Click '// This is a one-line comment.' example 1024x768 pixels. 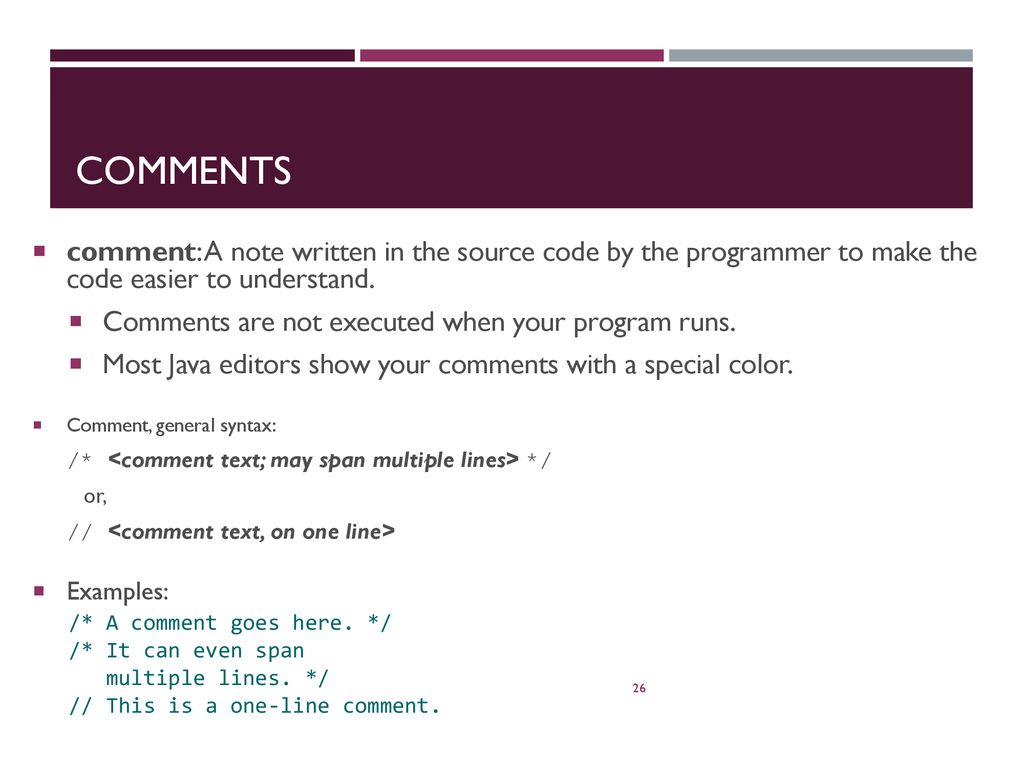click(255, 706)
